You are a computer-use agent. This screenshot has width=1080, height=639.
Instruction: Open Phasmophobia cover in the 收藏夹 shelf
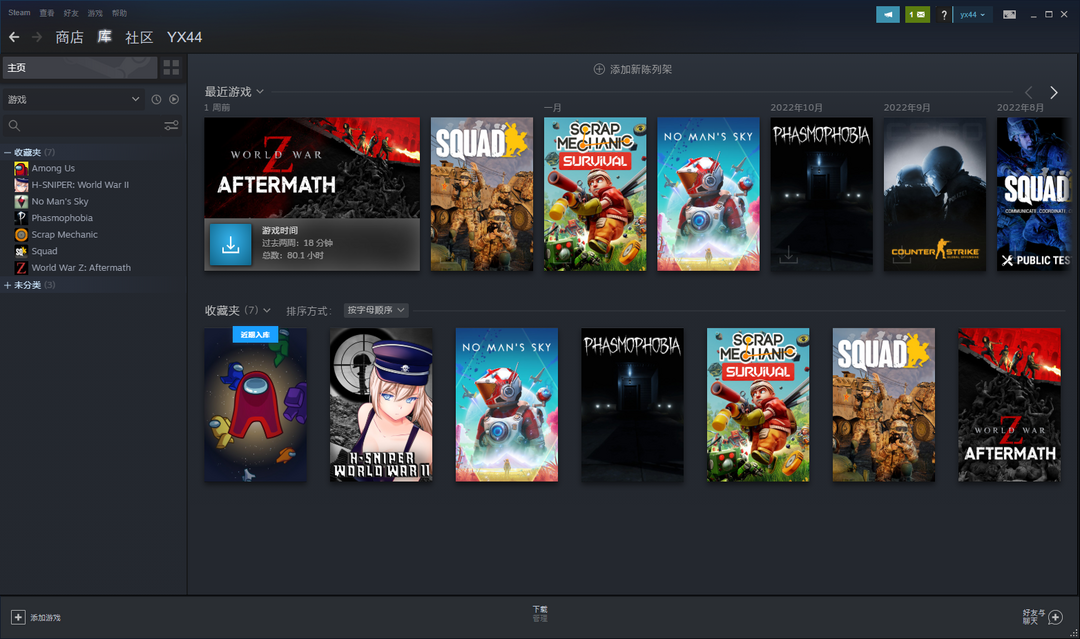pos(632,405)
